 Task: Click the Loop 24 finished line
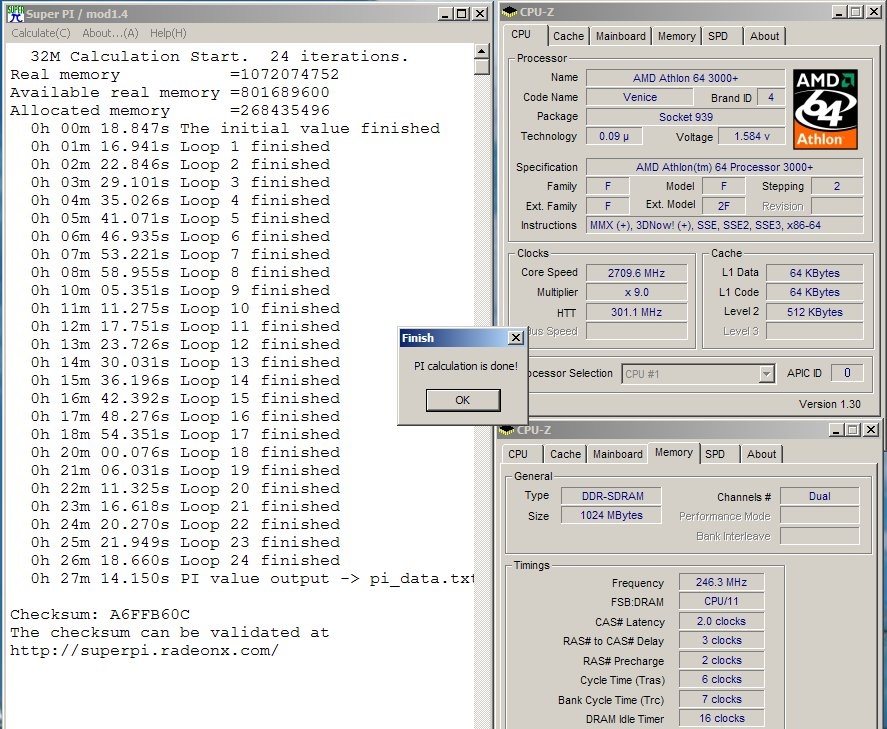click(x=186, y=560)
